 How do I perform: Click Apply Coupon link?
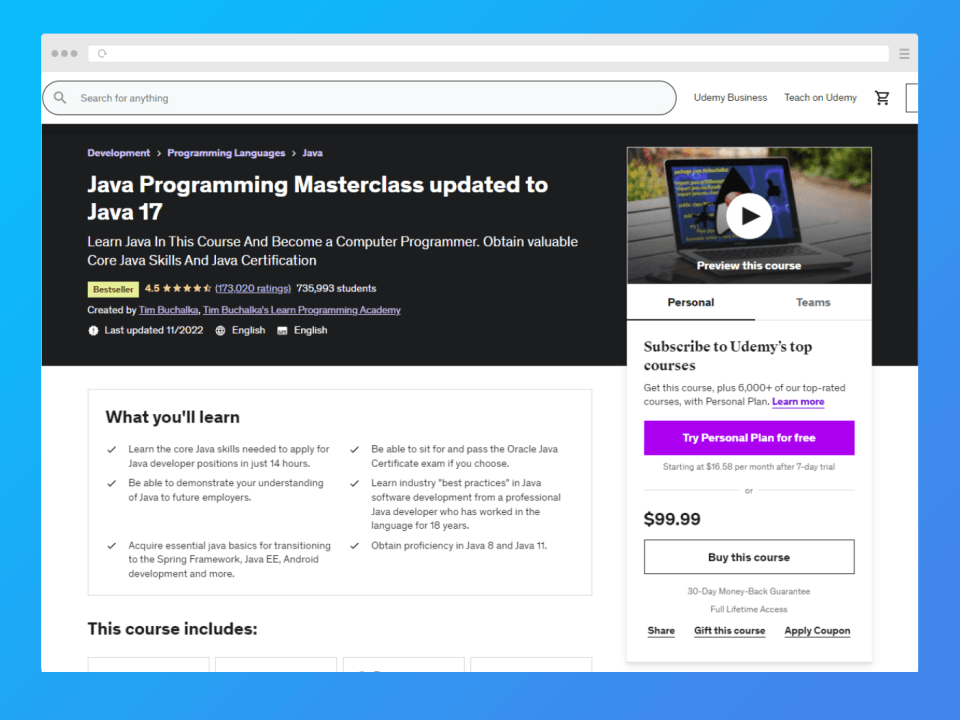(x=817, y=631)
